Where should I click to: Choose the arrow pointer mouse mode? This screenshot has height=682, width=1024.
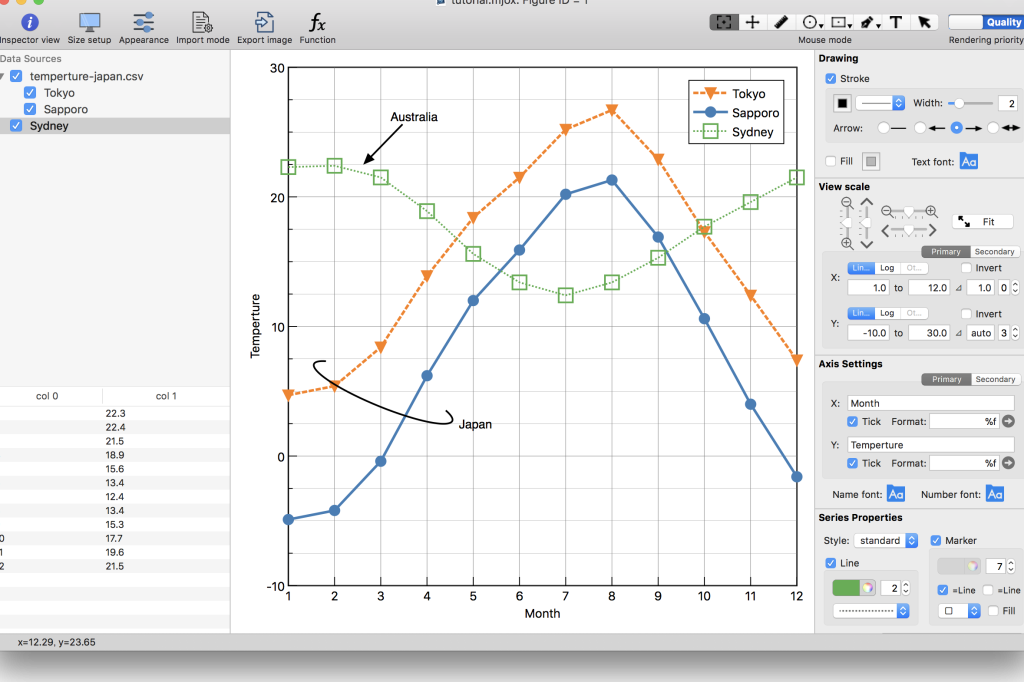pos(925,22)
